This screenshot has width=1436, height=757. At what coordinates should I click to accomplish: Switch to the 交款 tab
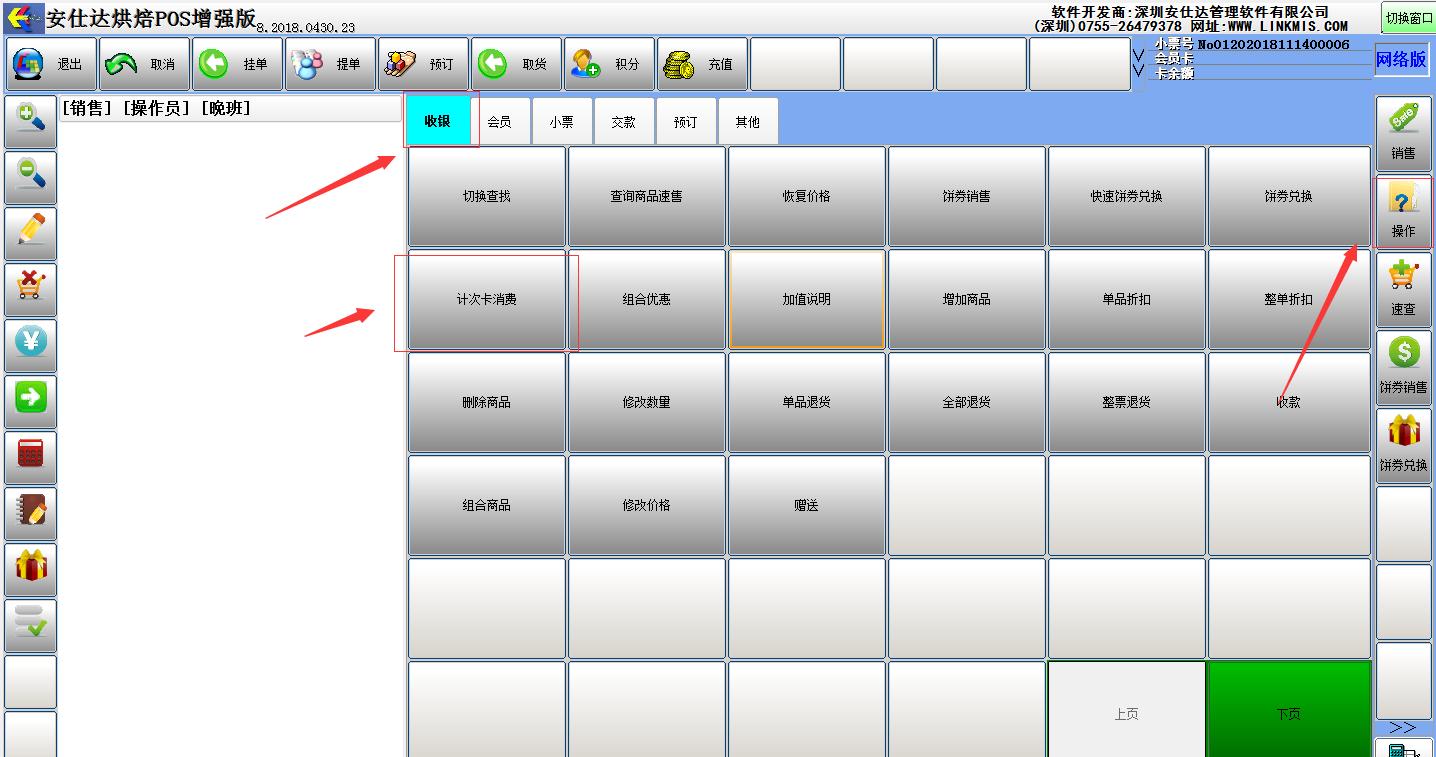(x=624, y=120)
